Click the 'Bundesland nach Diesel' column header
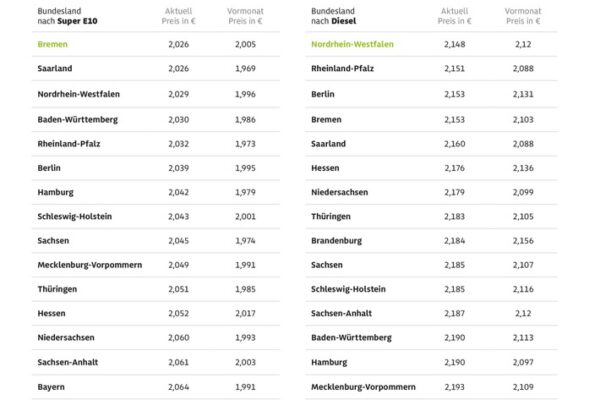Screen dimensions: 600x400 click(336, 15)
